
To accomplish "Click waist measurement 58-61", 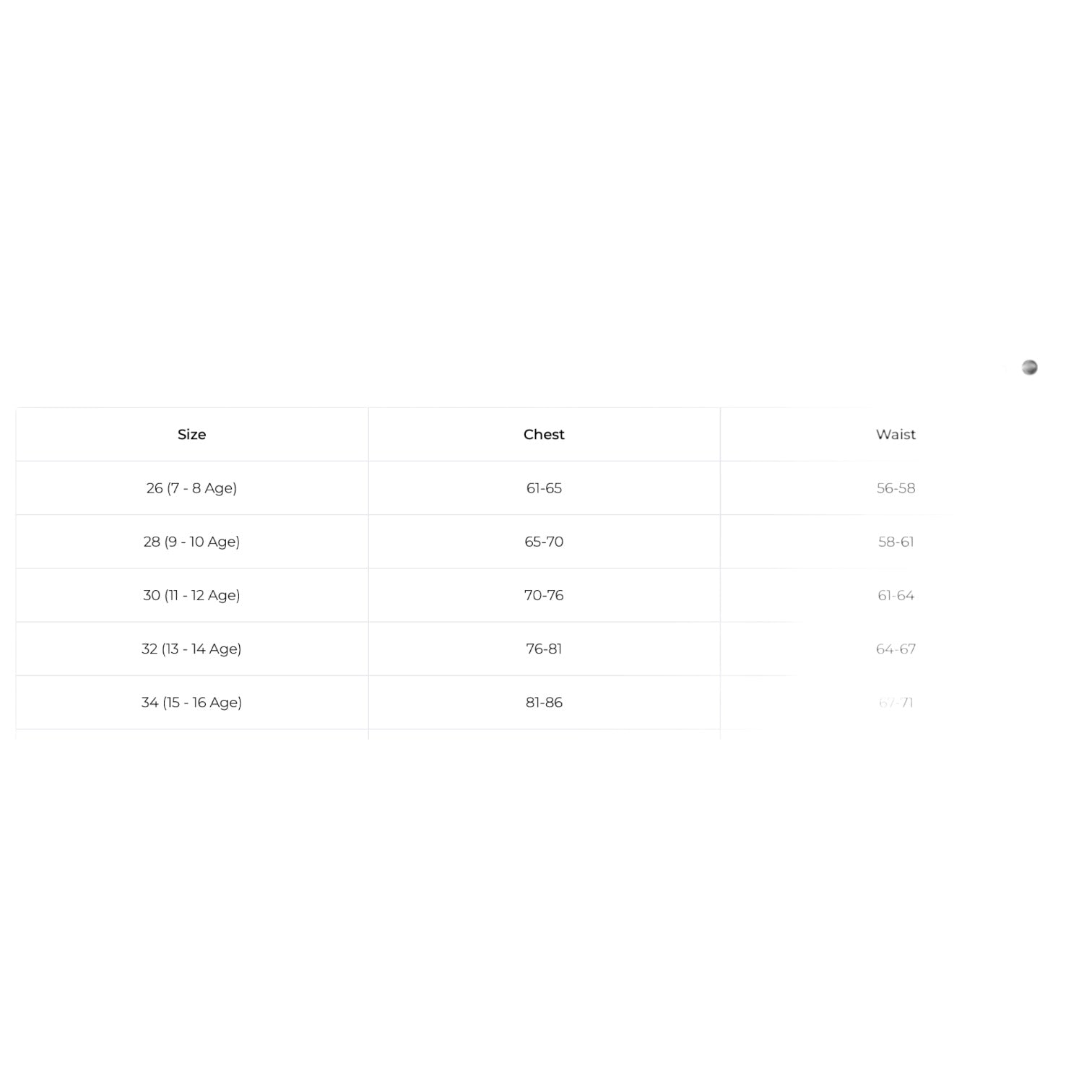I will pyautogui.click(x=896, y=542).
